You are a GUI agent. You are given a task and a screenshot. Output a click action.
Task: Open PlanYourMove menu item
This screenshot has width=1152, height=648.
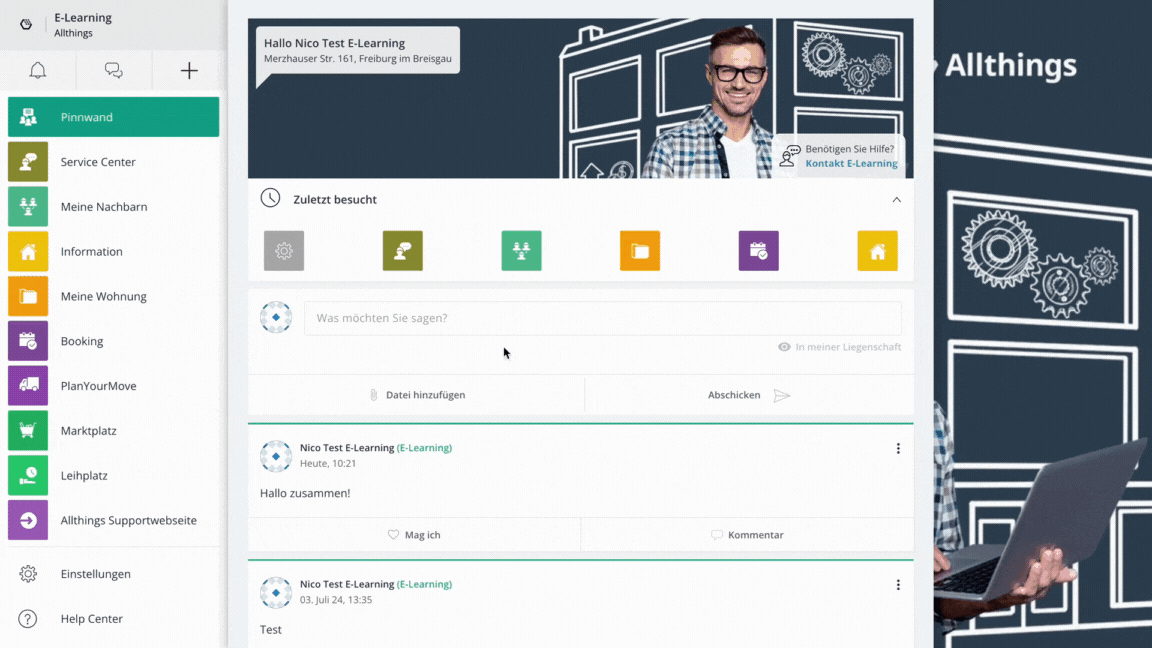[113, 386]
